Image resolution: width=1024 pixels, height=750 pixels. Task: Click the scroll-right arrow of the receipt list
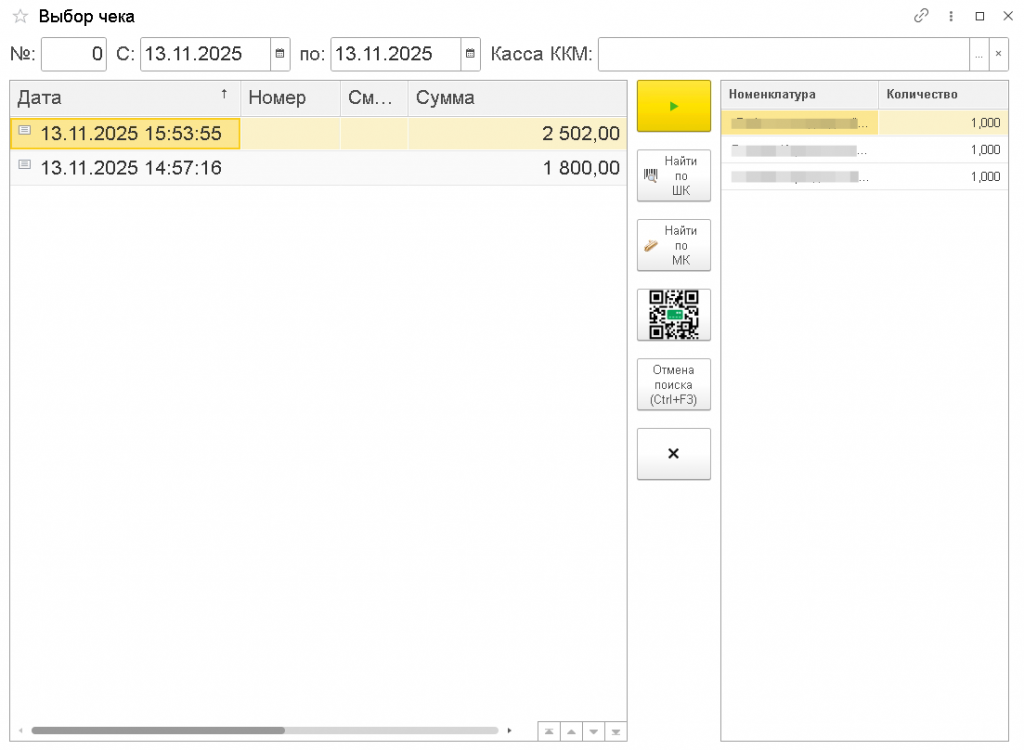[x=509, y=730]
